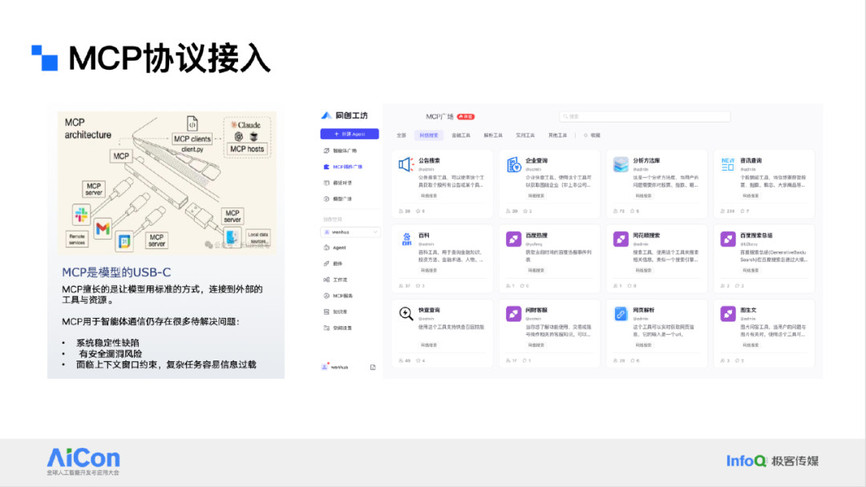Viewport: 866px width, 487px height.
Task: Select the 分析方法库 layered-stack icon
Action: tap(621, 165)
